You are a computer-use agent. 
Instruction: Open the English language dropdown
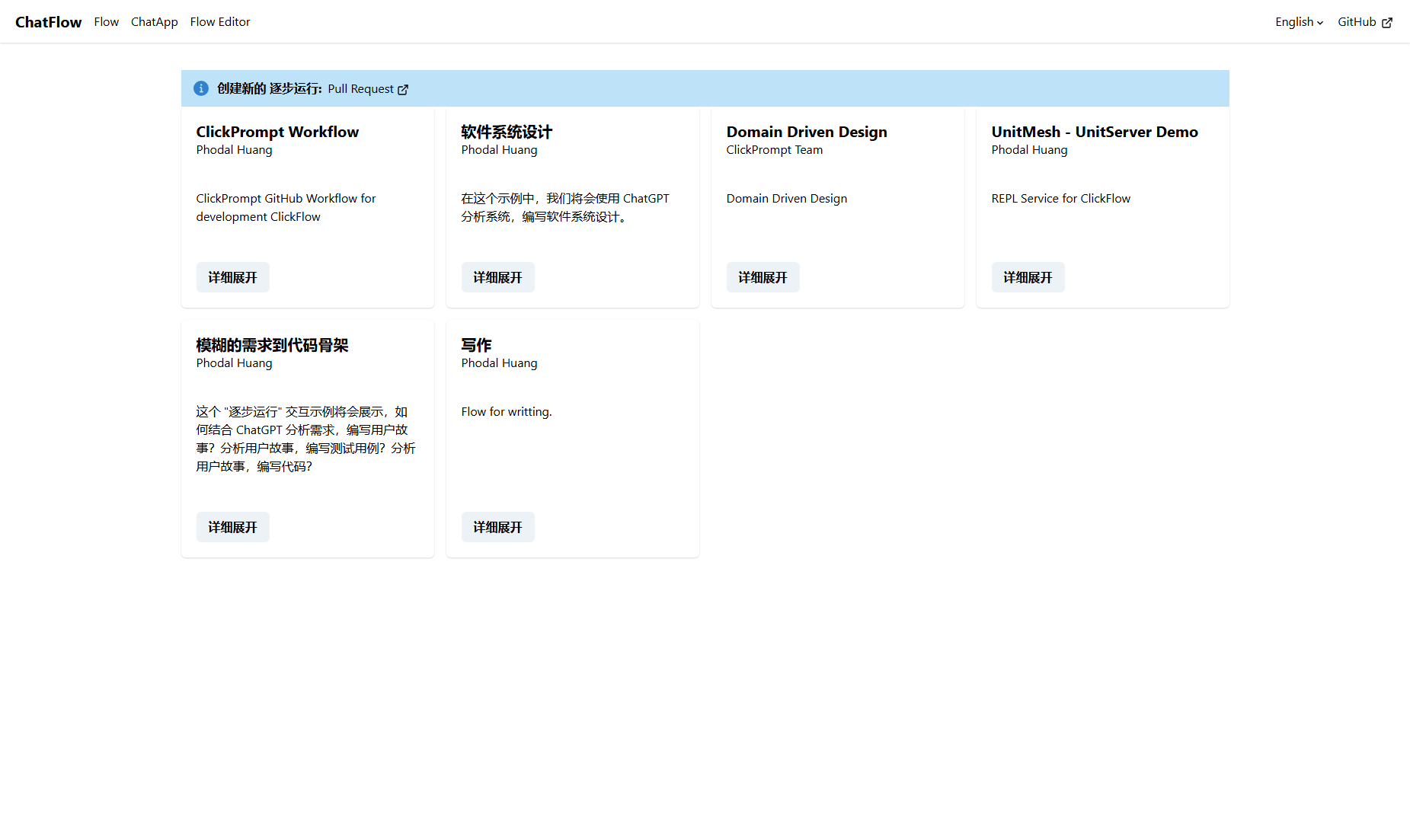pos(1300,22)
